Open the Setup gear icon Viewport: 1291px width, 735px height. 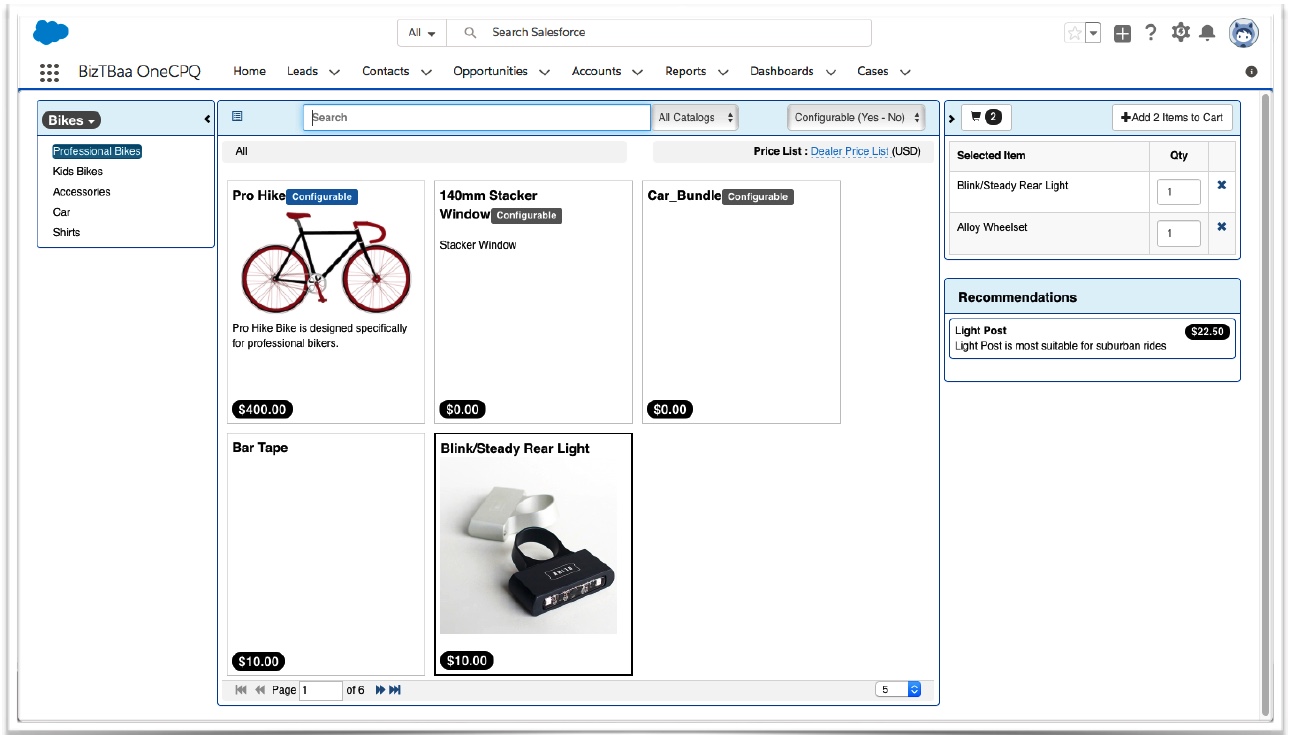click(x=1180, y=33)
